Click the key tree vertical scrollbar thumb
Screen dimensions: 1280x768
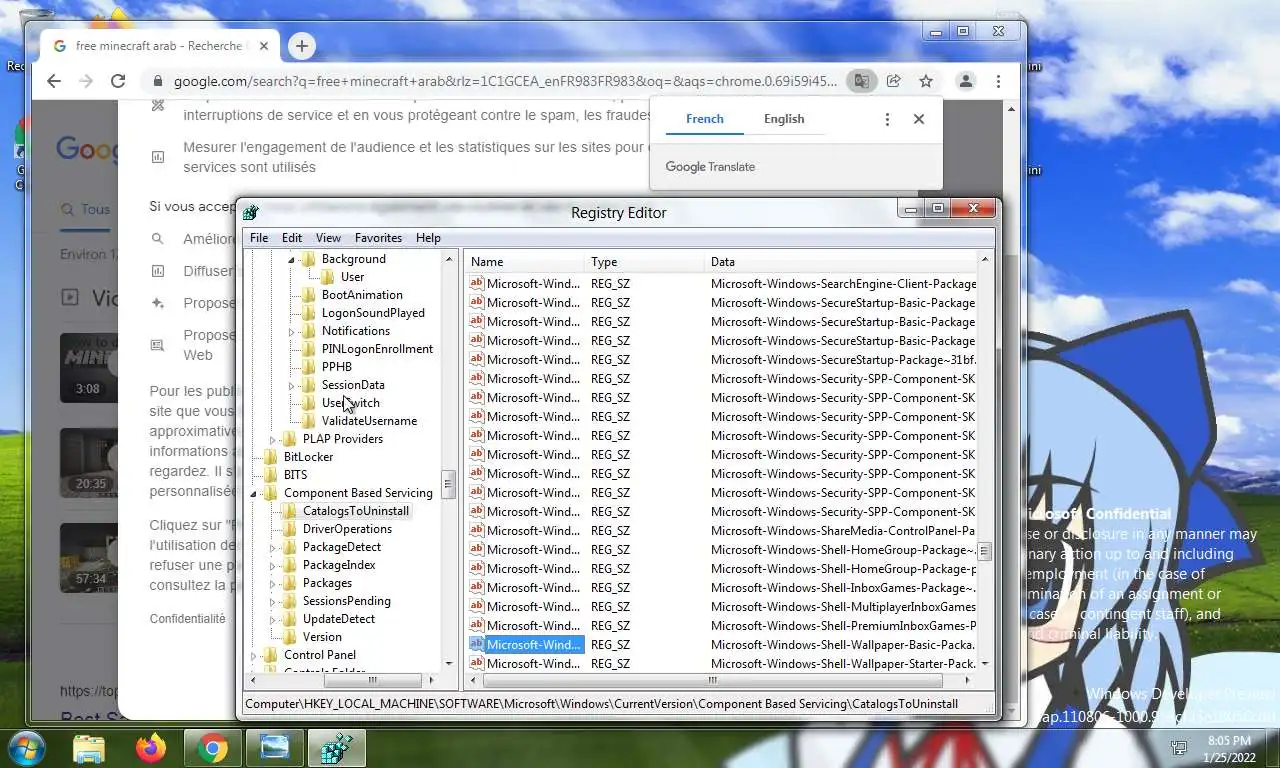pos(448,484)
